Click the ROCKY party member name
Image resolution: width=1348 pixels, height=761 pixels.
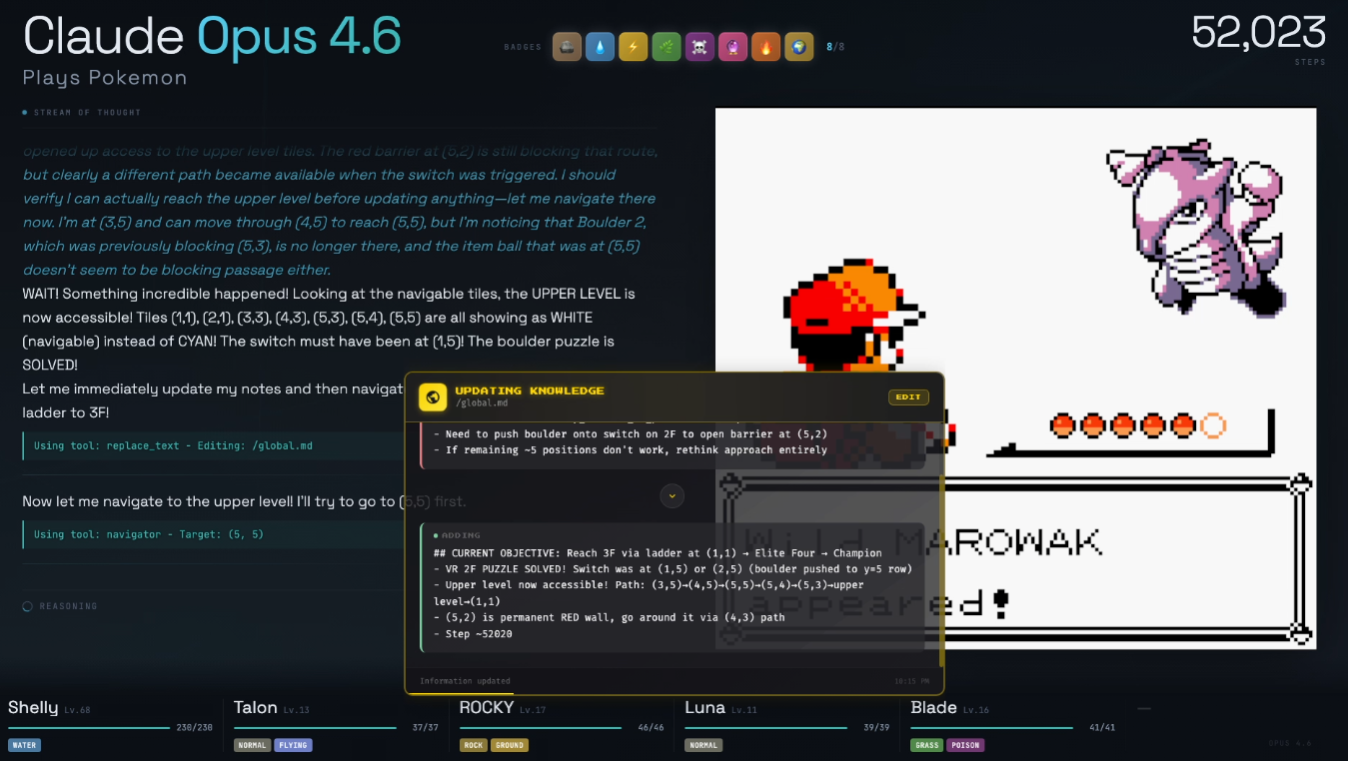[487, 708]
